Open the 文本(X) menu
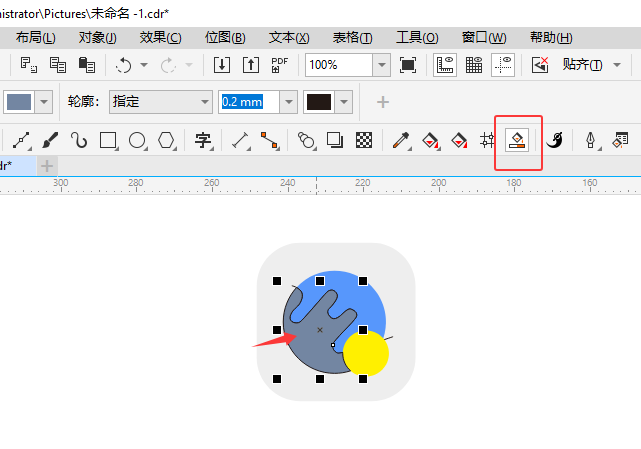This screenshot has width=641, height=449. (x=289, y=38)
